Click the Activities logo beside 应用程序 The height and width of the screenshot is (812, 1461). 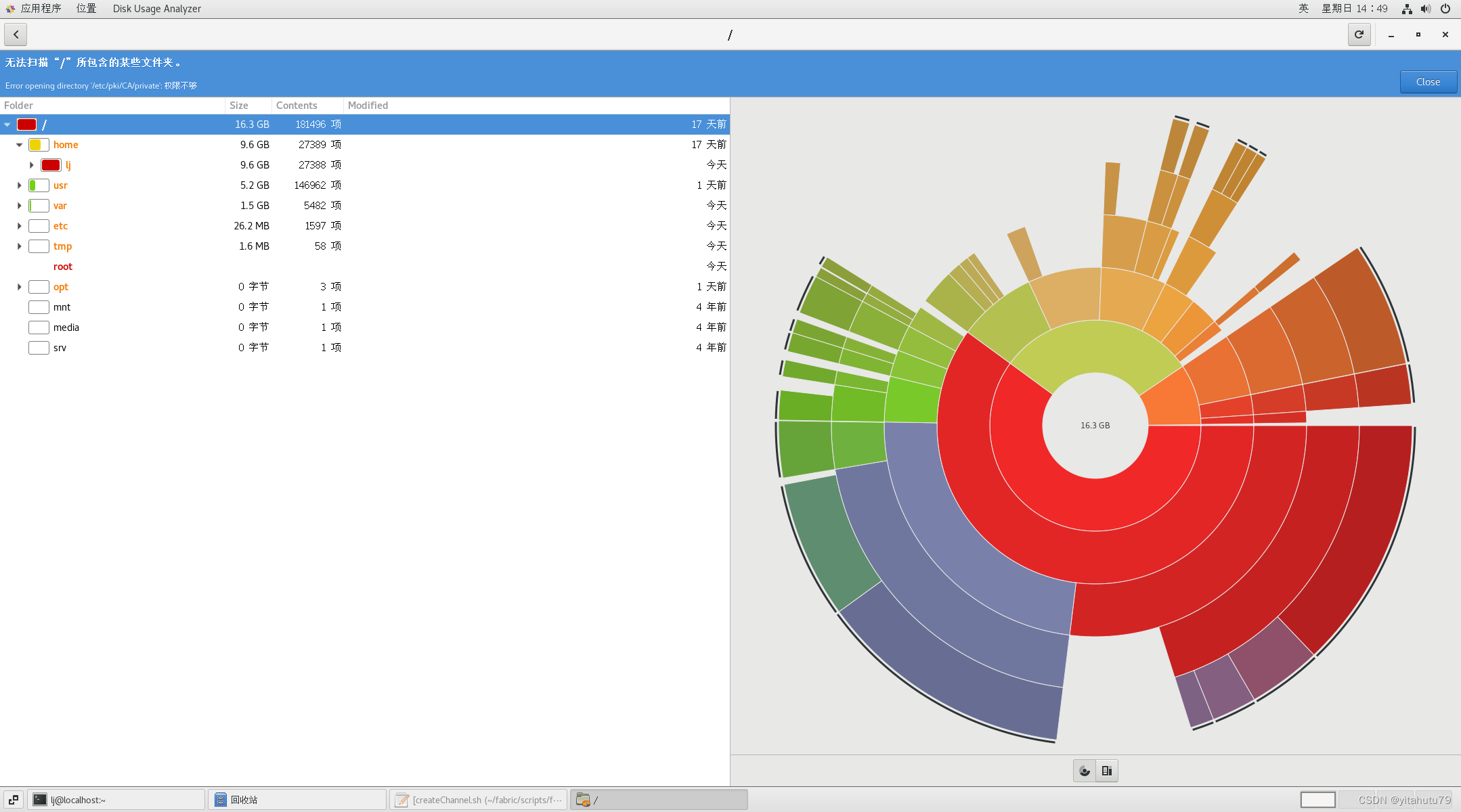(x=10, y=9)
